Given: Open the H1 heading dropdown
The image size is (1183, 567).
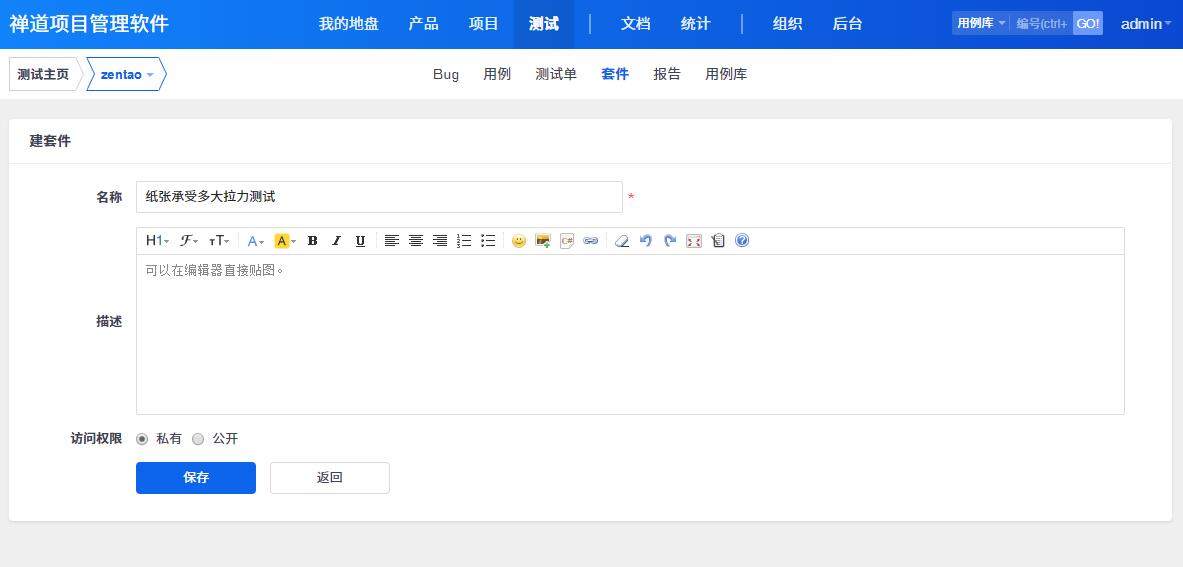Looking at the screenshot, I should 157,241.
